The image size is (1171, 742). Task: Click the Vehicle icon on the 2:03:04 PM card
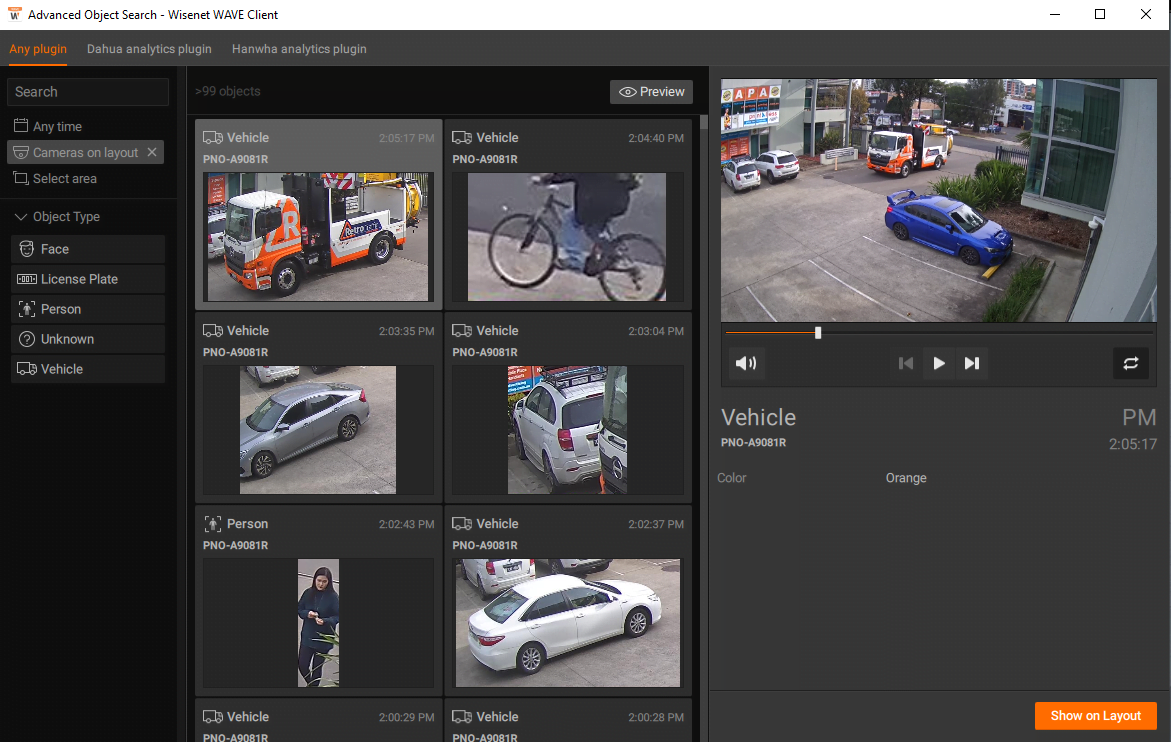click(x=462, y=331)
